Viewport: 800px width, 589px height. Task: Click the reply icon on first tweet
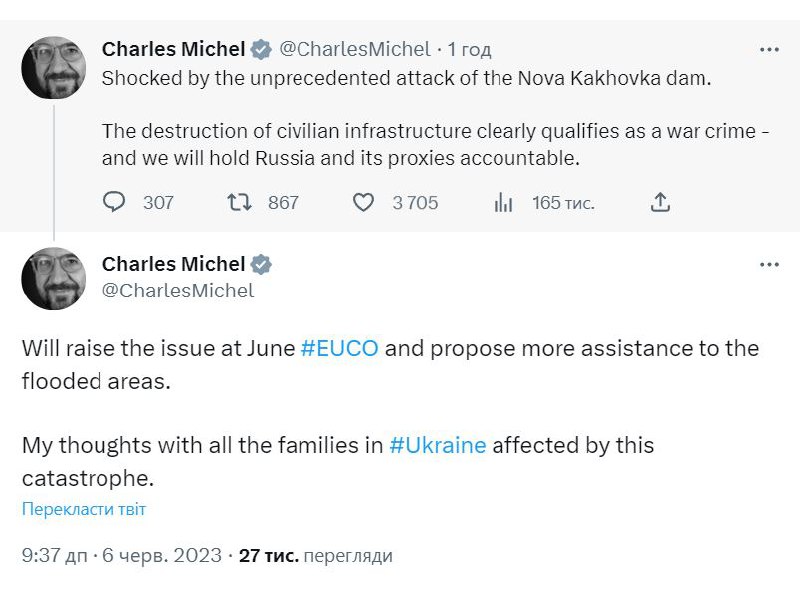coord(115,202)
